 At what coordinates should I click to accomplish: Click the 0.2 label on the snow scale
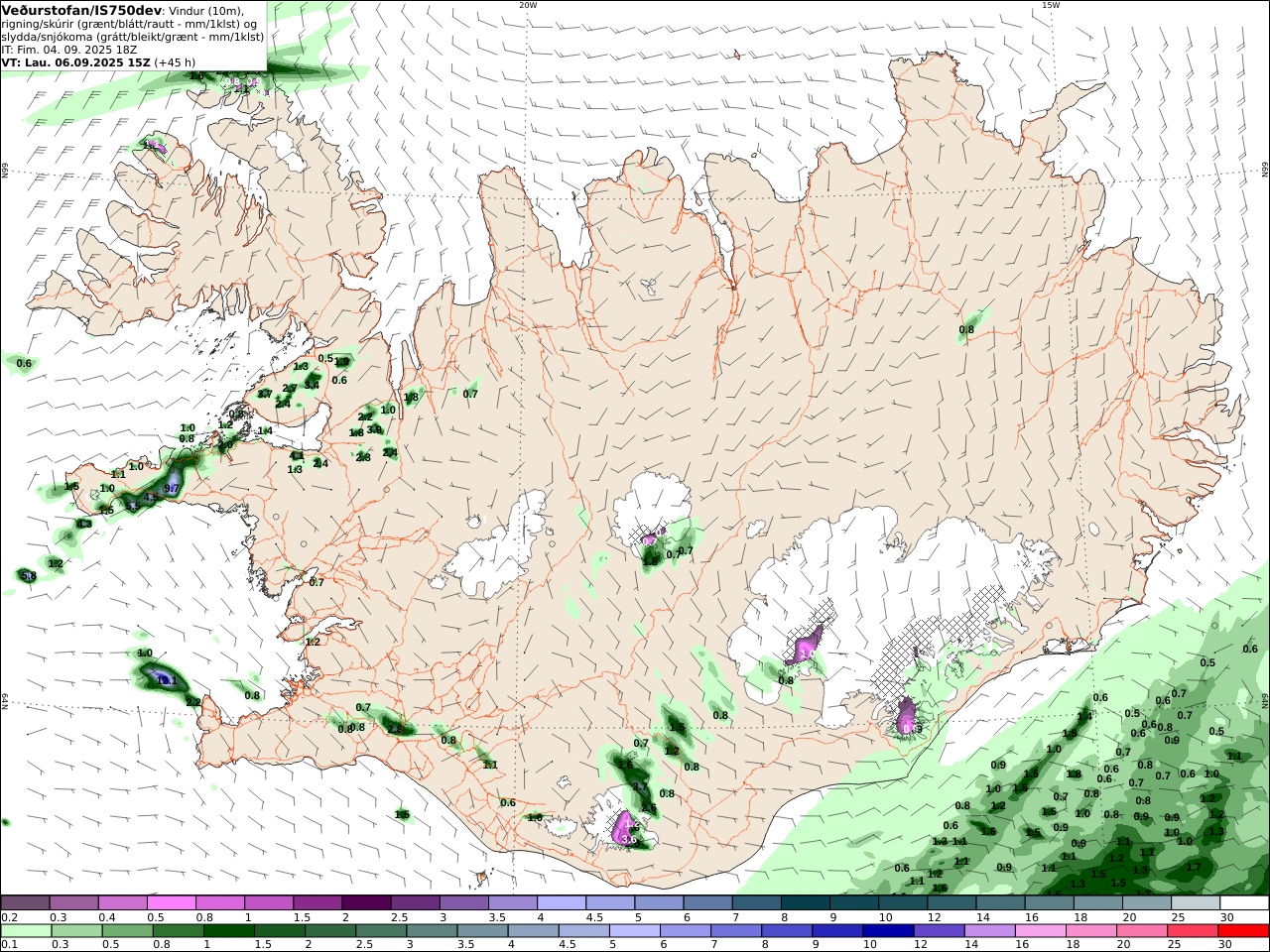pyautogui.click(x=9, y=917)
